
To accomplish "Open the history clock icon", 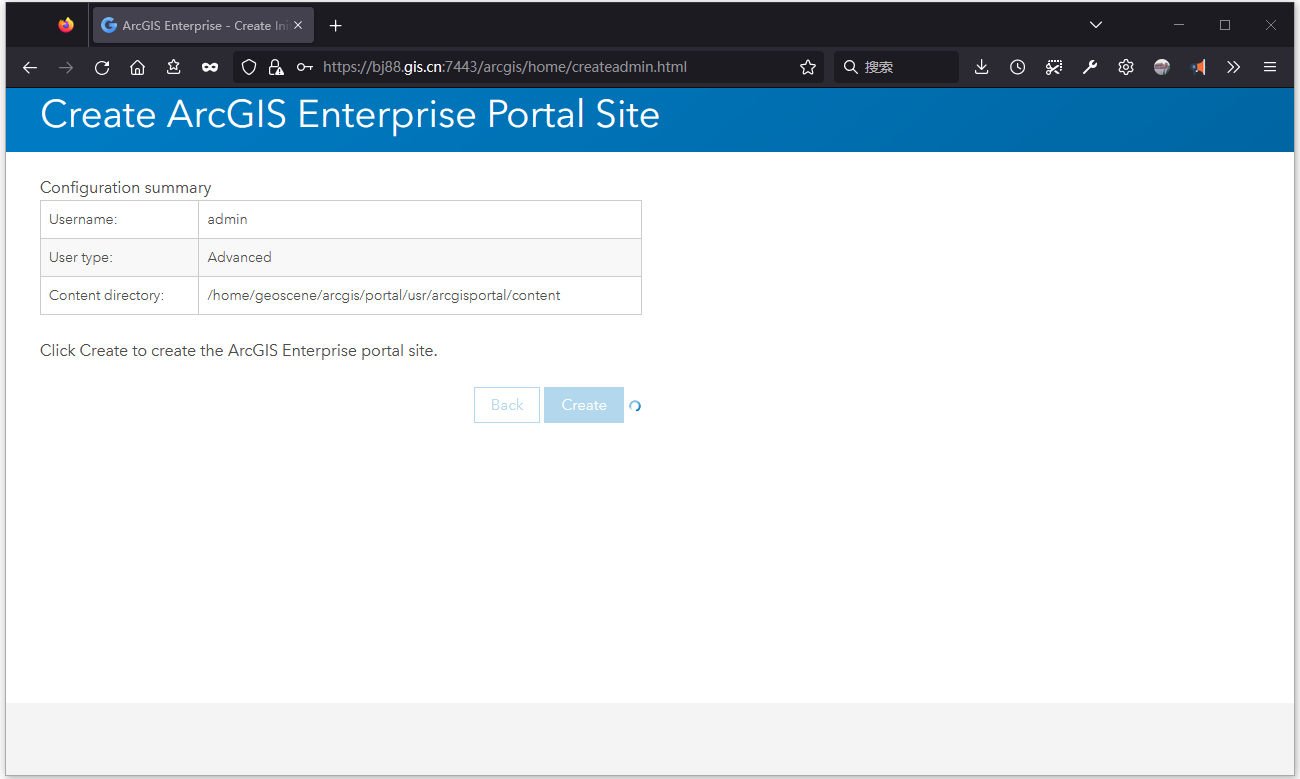I will [x=1018, y=67].
